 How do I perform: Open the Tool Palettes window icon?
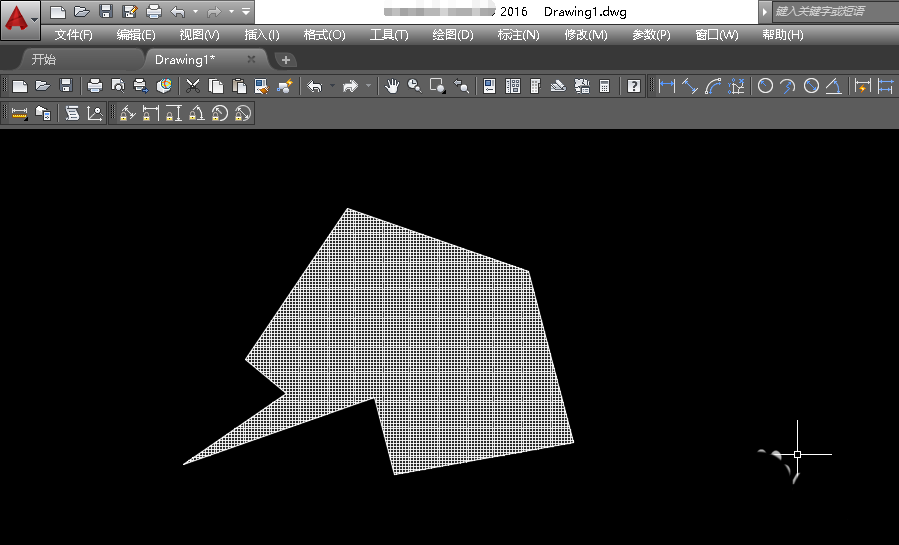[x=536, y=86]
